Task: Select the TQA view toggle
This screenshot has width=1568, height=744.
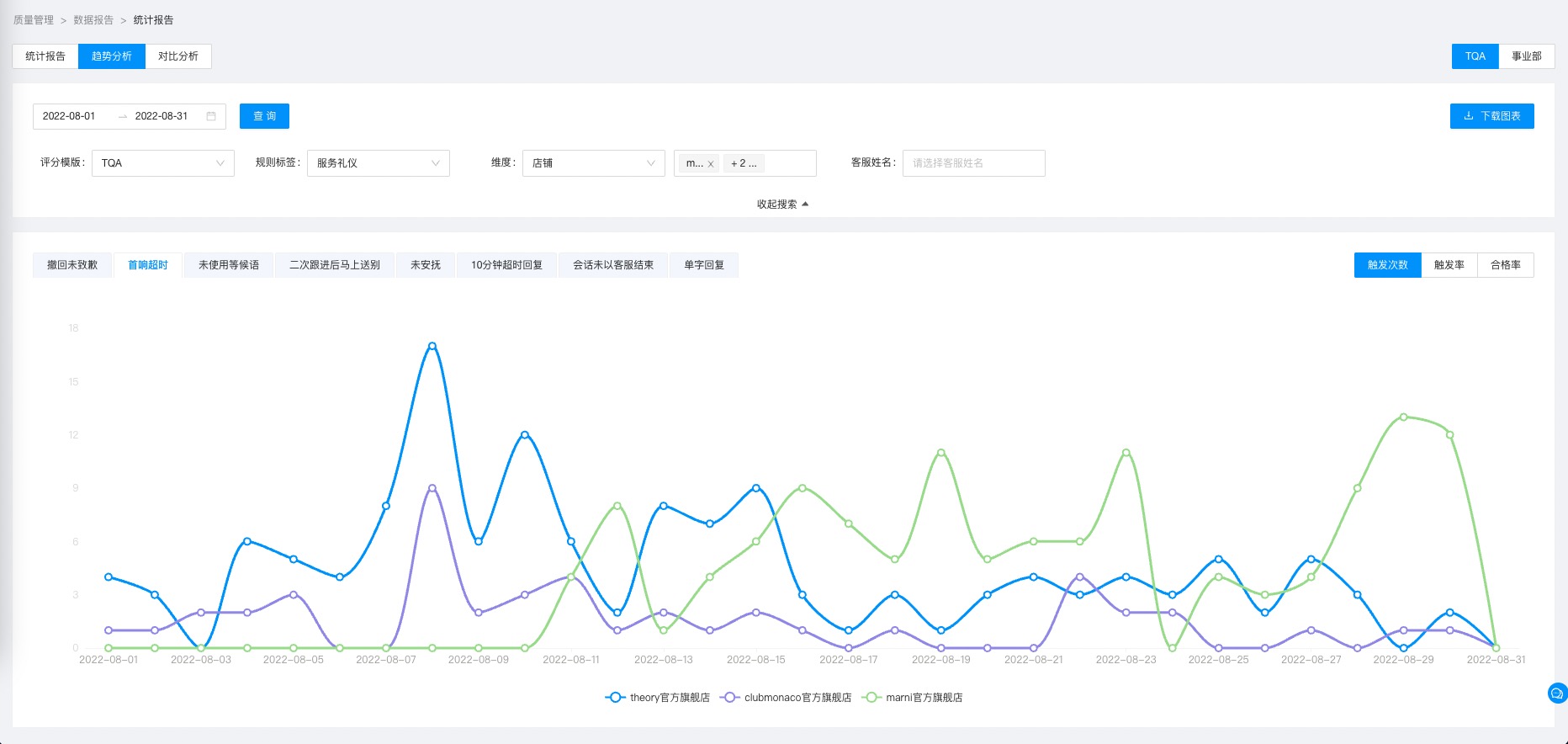Action: 1475,56
